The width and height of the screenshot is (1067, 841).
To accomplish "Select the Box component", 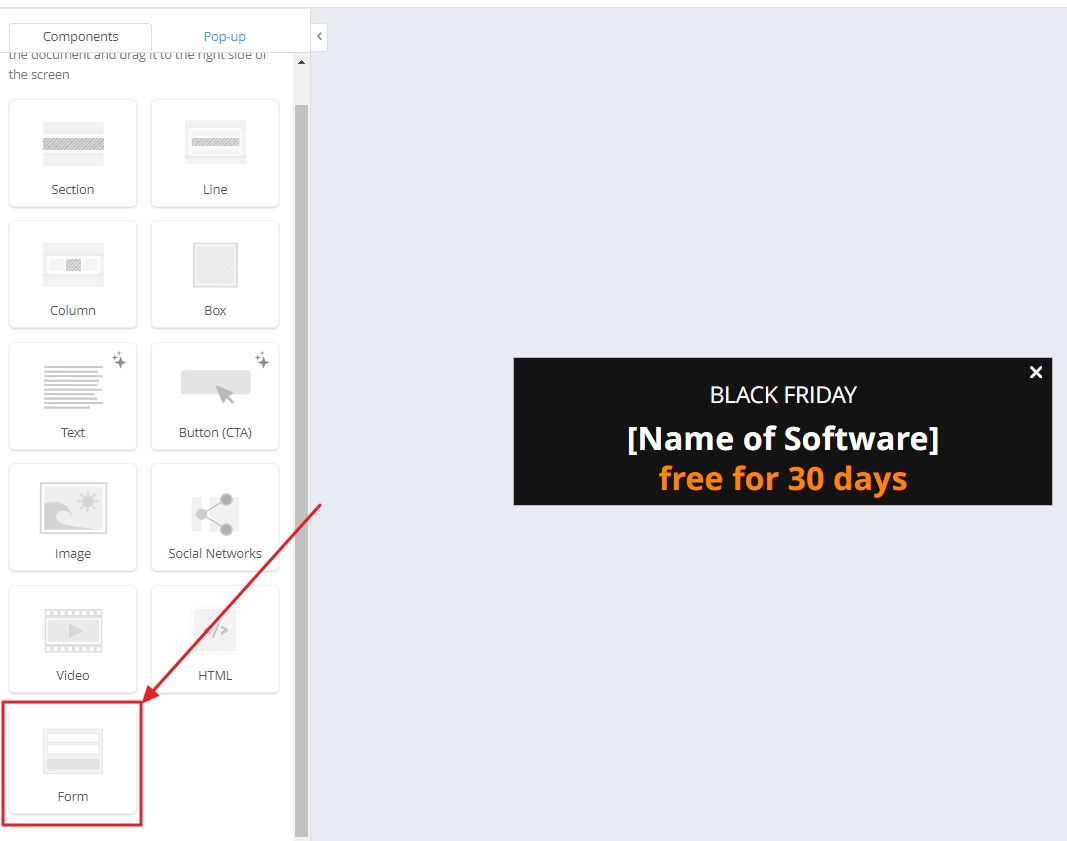I will (214, 274).
